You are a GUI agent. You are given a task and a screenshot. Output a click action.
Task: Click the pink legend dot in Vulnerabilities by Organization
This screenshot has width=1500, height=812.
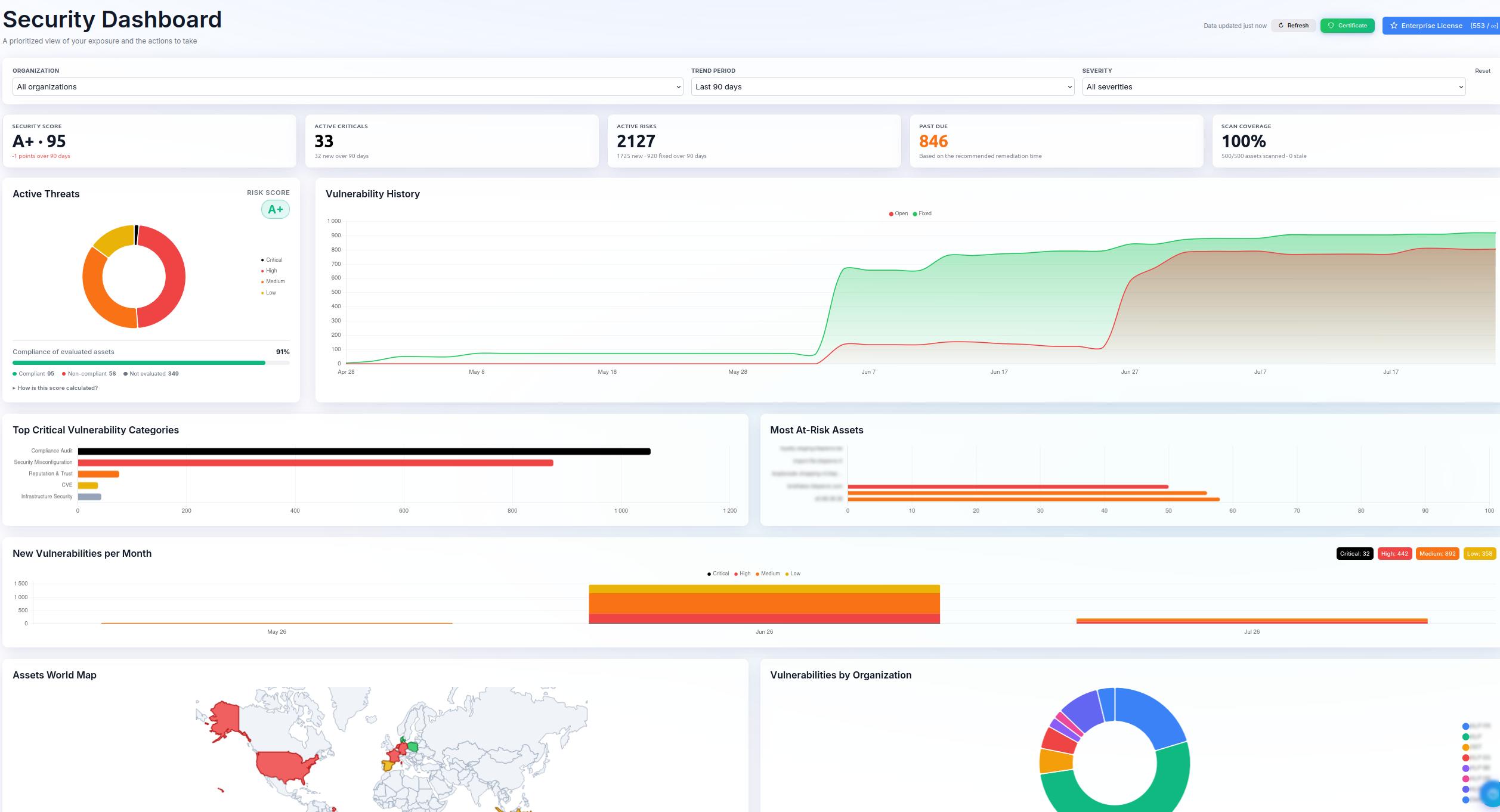tap(1465, 779)
